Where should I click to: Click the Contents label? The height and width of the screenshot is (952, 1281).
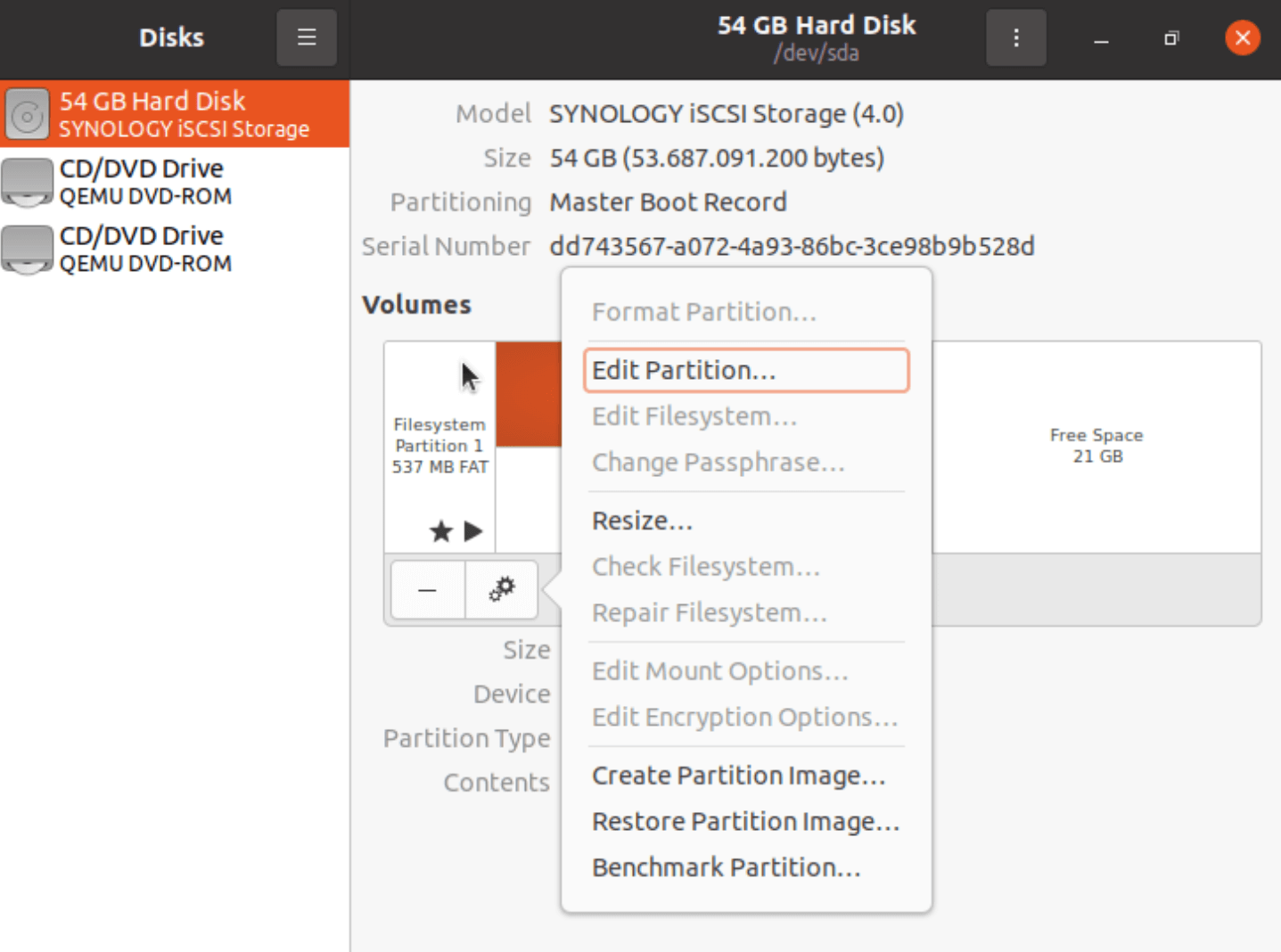[x=497, y=783]
